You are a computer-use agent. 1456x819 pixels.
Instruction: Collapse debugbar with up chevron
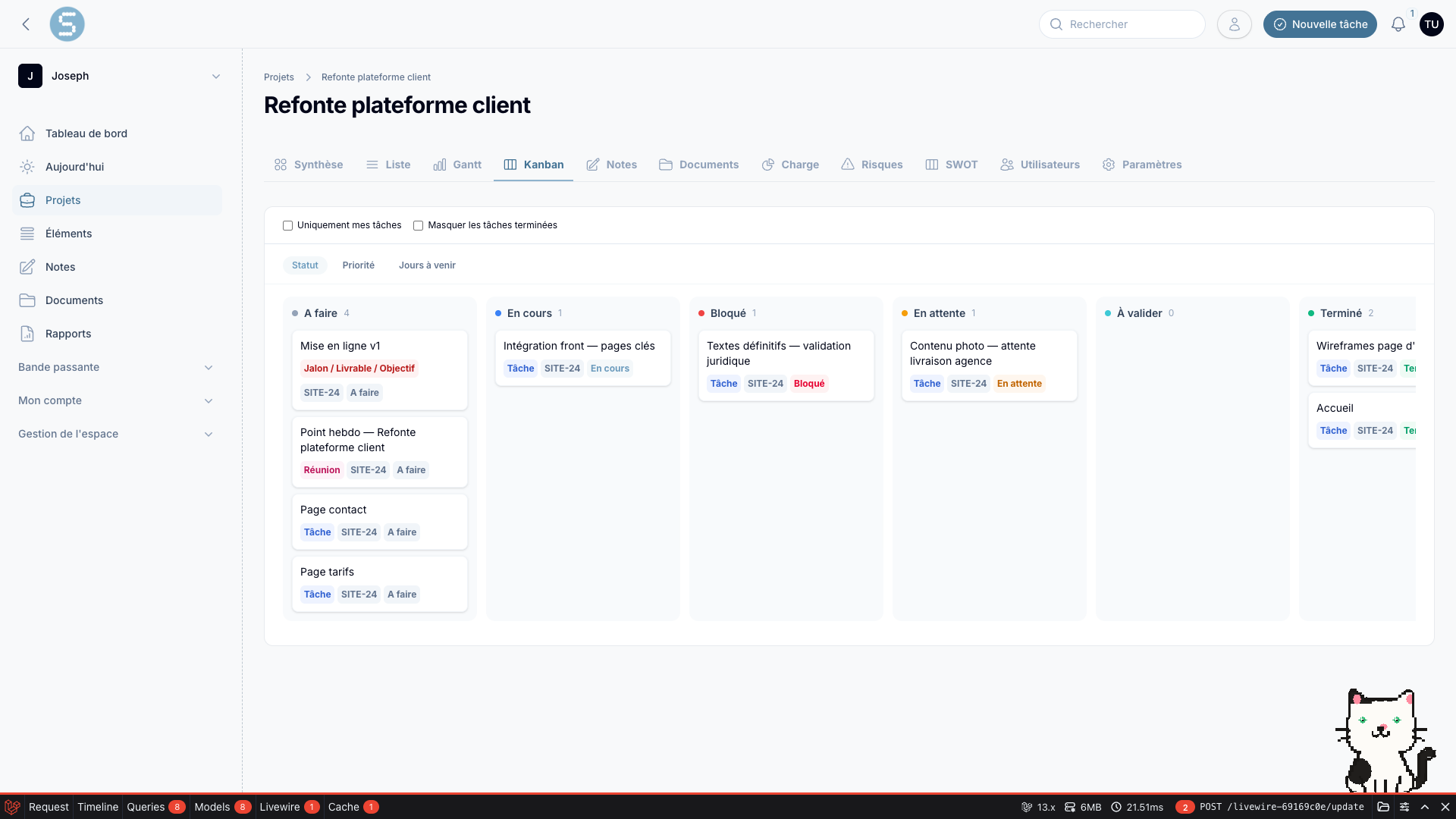[1425, 807]
